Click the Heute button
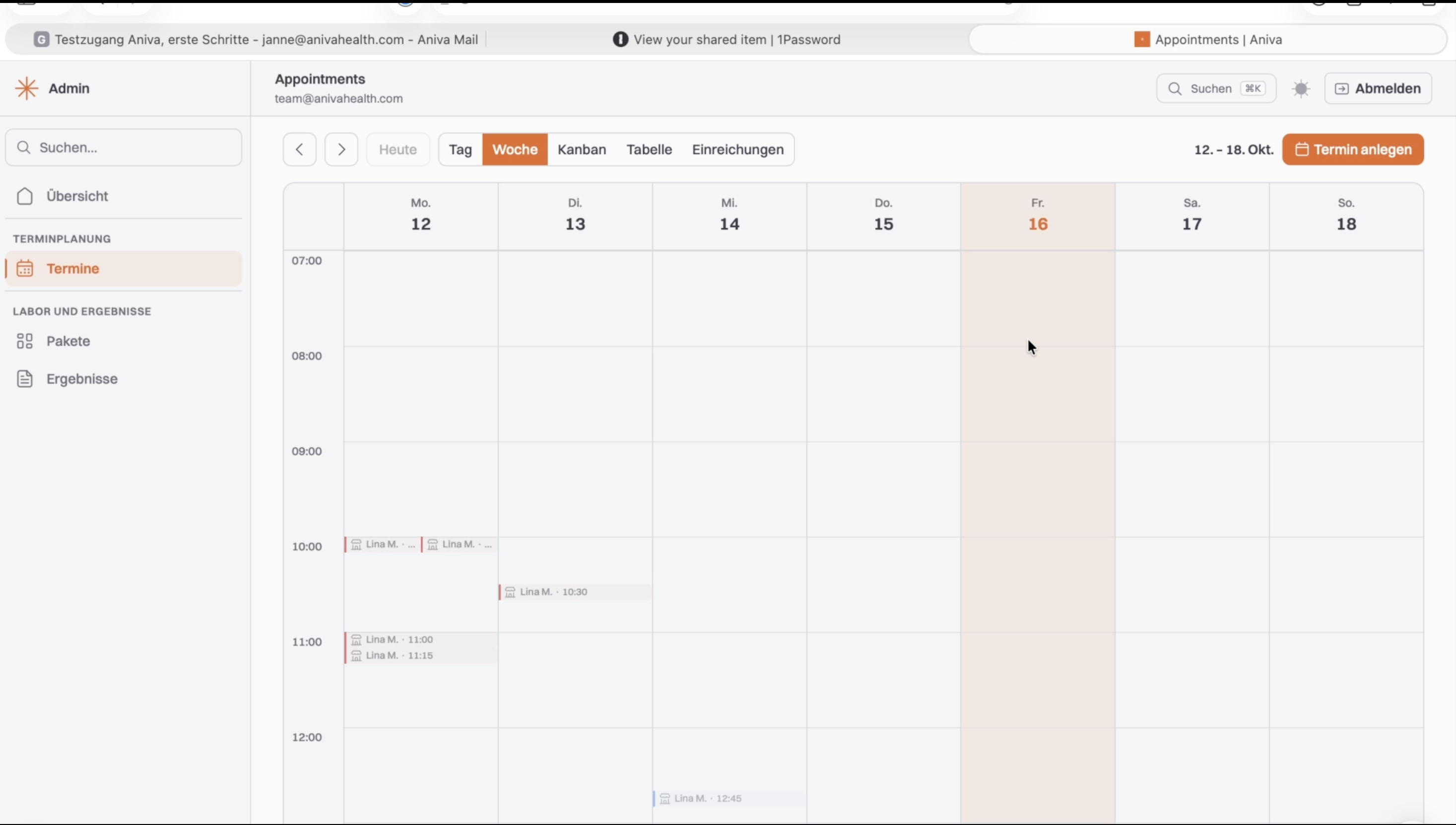1456x825 pixels. tap(397, 149)
